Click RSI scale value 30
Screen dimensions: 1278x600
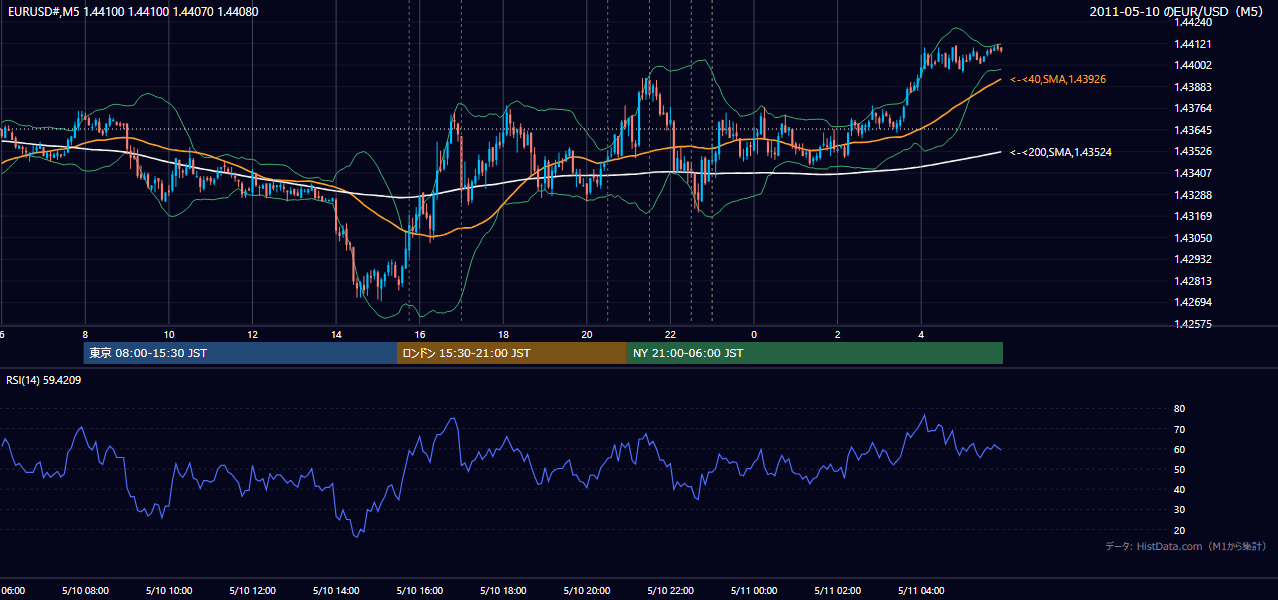pyautogui.click(x=1179, y=509)
